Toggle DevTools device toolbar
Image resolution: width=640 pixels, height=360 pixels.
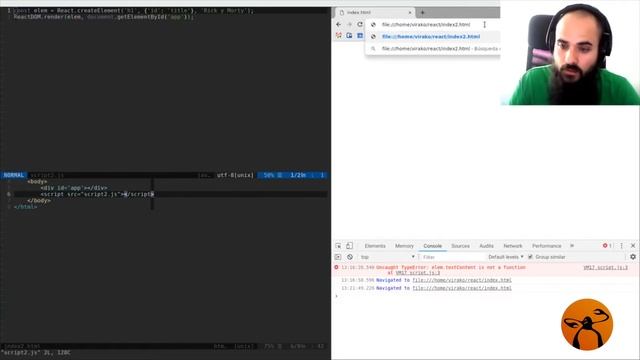tap(349, 246)
